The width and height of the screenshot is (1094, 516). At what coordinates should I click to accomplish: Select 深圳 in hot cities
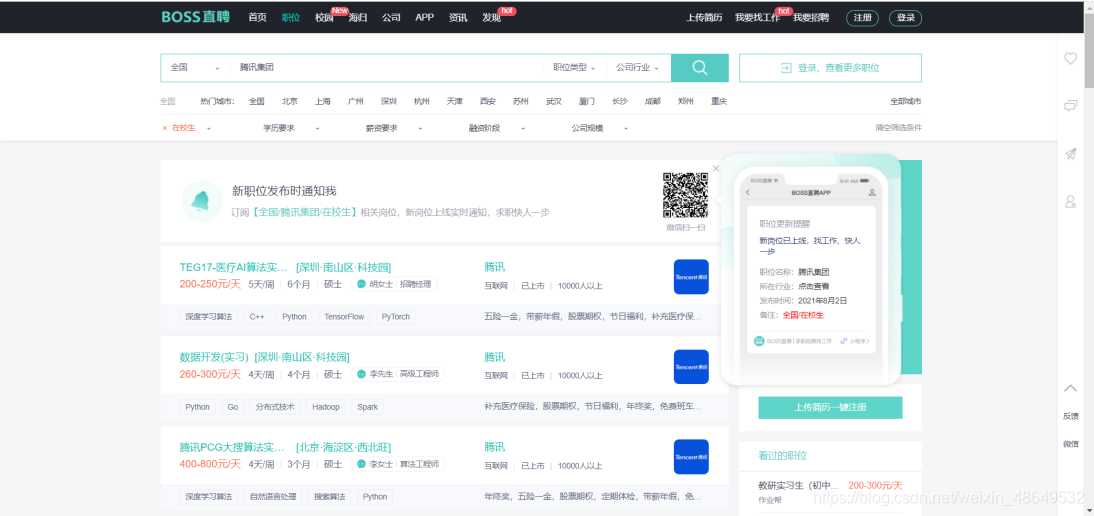coord(389,101)
